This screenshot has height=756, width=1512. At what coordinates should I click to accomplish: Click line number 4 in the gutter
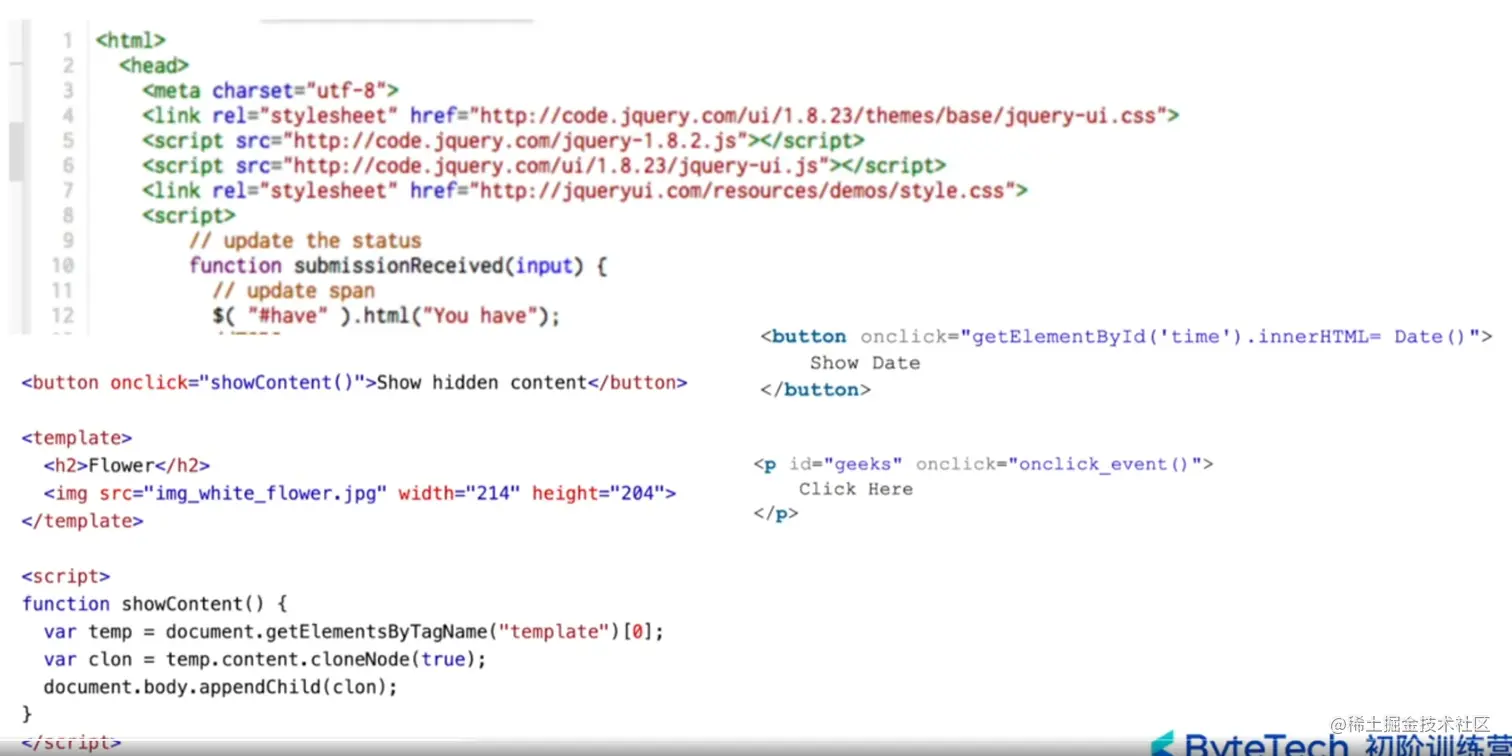point(68,116)
